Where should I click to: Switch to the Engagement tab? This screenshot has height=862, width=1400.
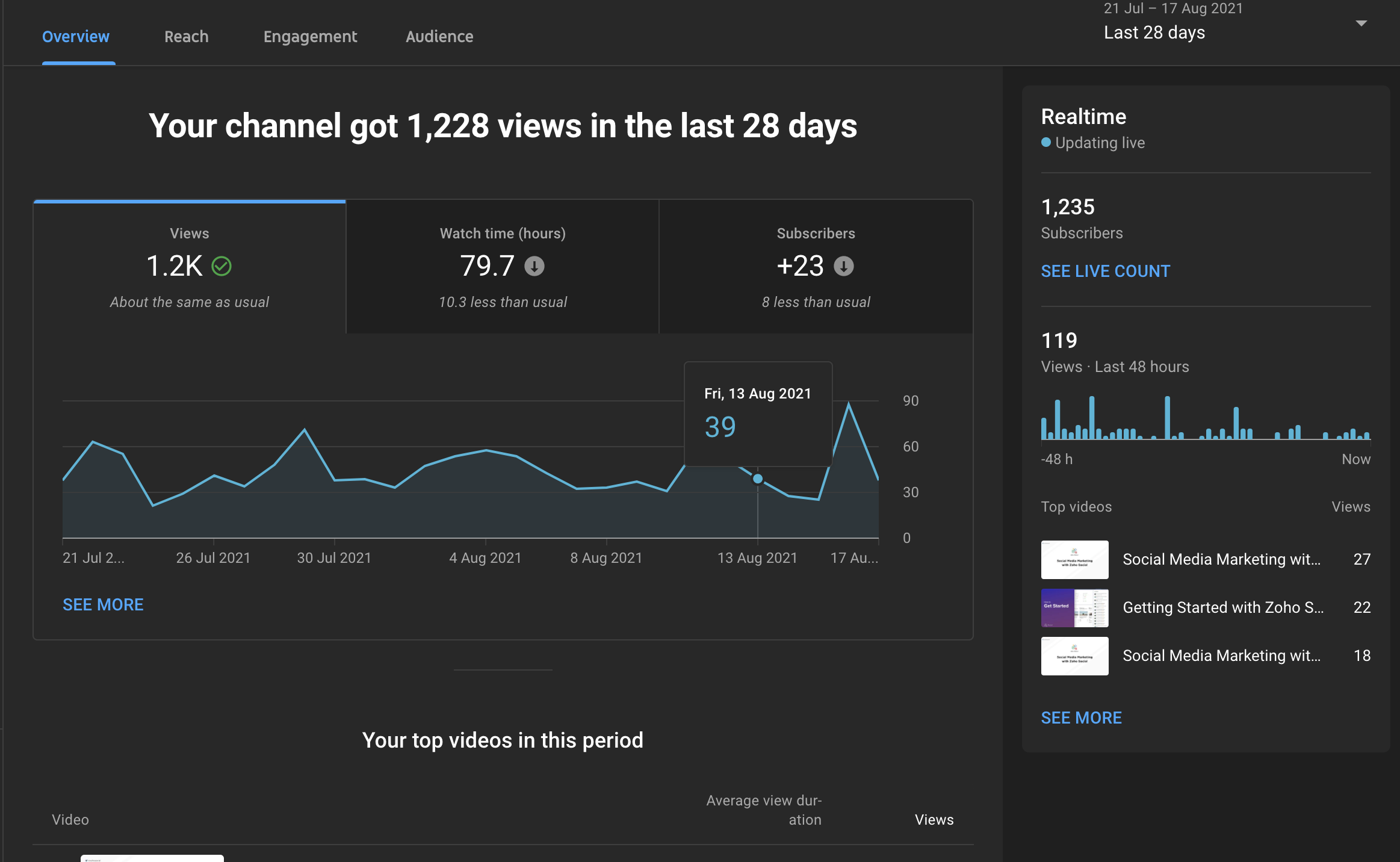pos(310,37)
